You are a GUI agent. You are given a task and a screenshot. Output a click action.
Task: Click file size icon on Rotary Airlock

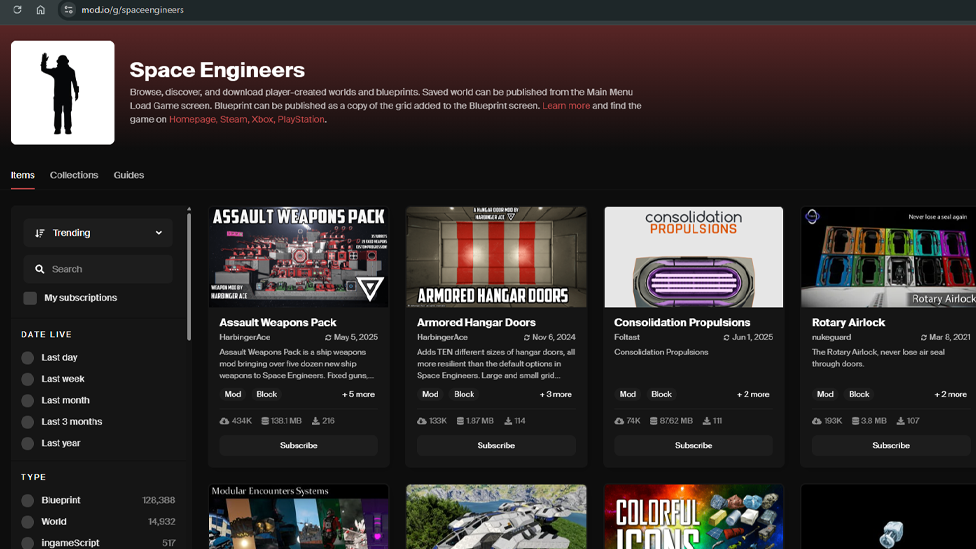click(x=855, y=421)
